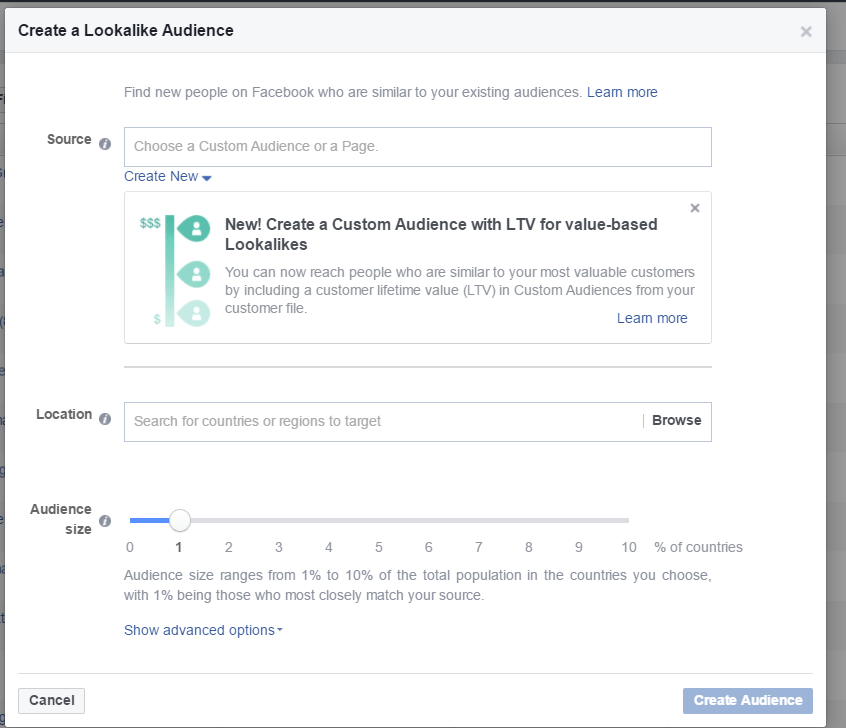The height and width of the screenshot is (728, 846).
Task: Open Learn more link in header description
Action: [x=622, y=92]
